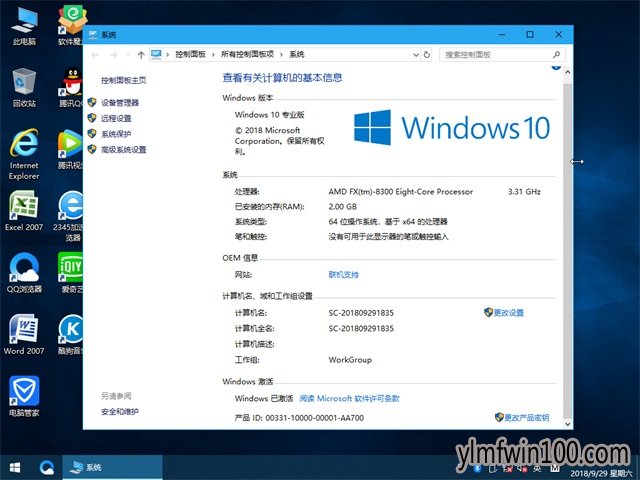
Task: Expand chevron after 控制面板 breadcrumb
Action: 213,55
